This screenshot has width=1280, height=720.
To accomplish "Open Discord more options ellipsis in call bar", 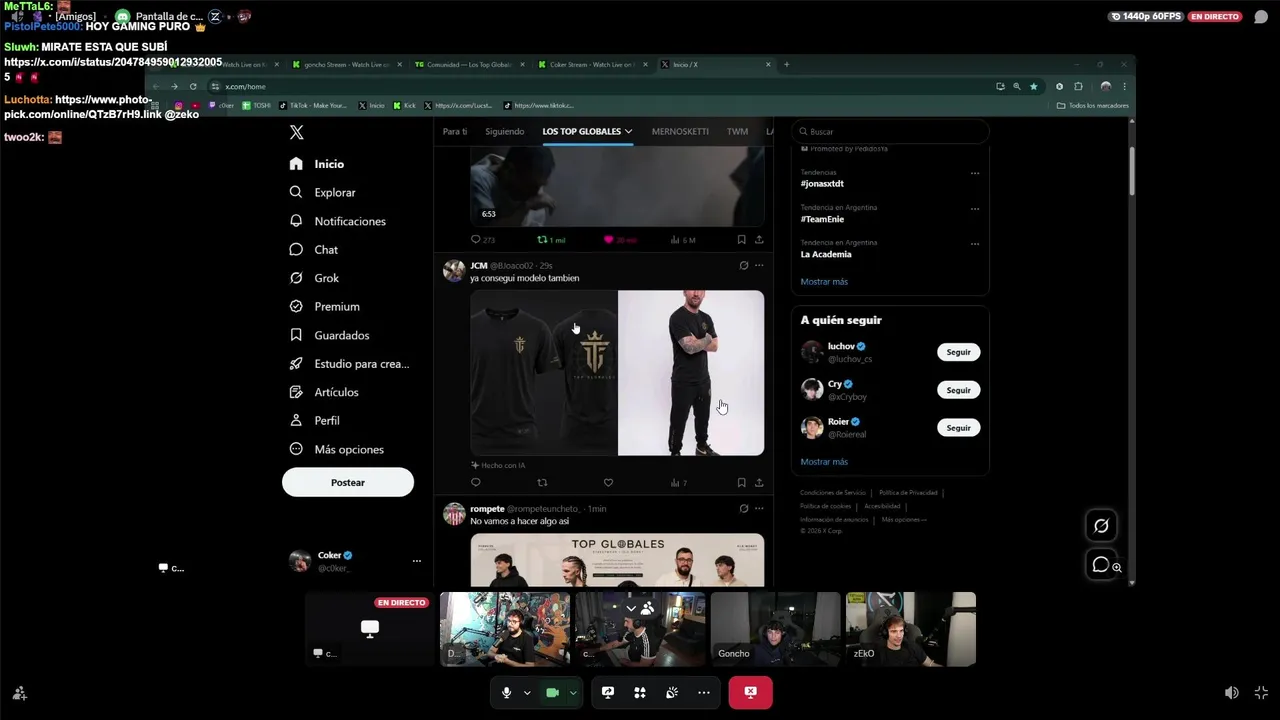I will point(704,692).
